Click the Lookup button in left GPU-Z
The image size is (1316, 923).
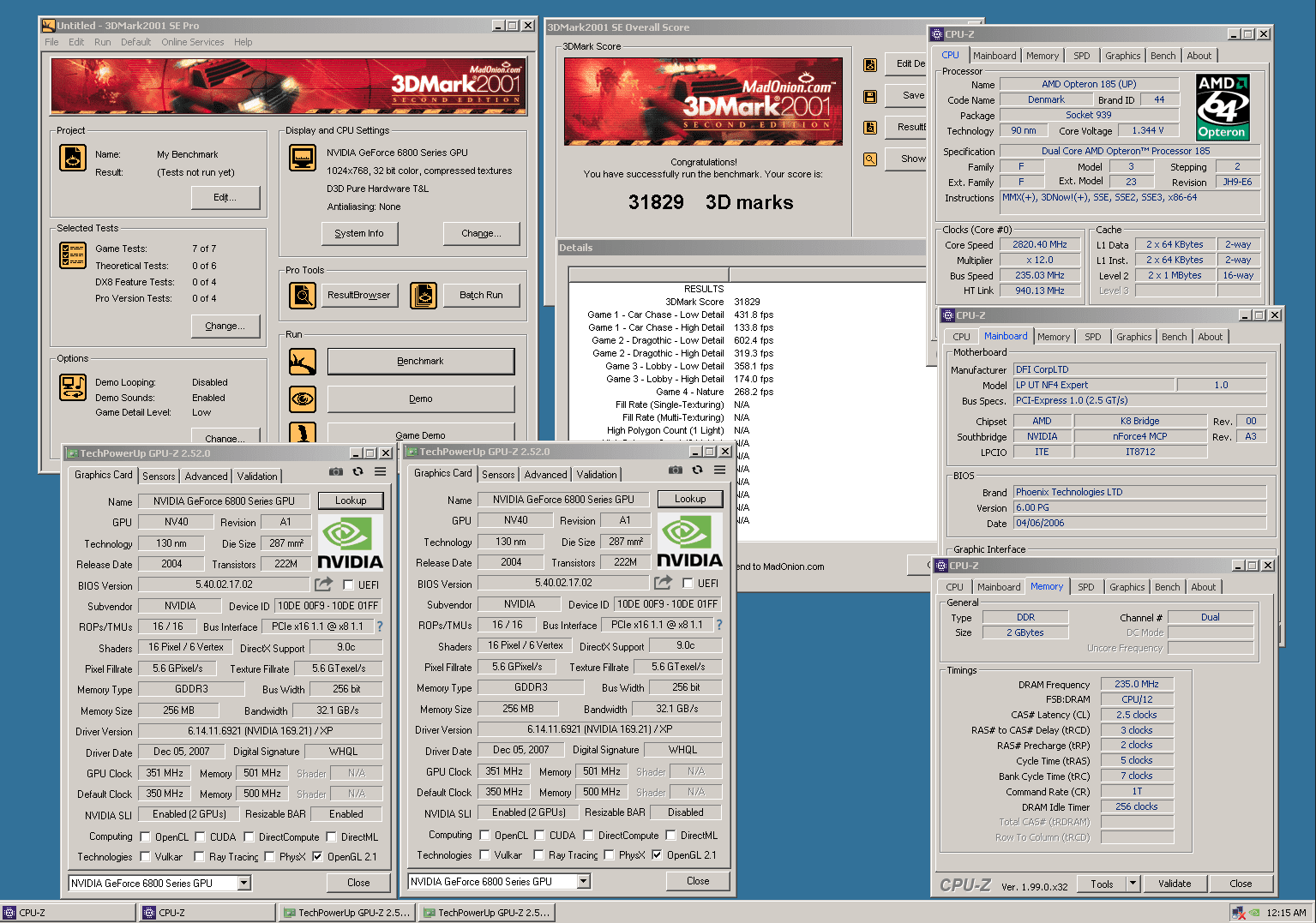click(351, 500)
